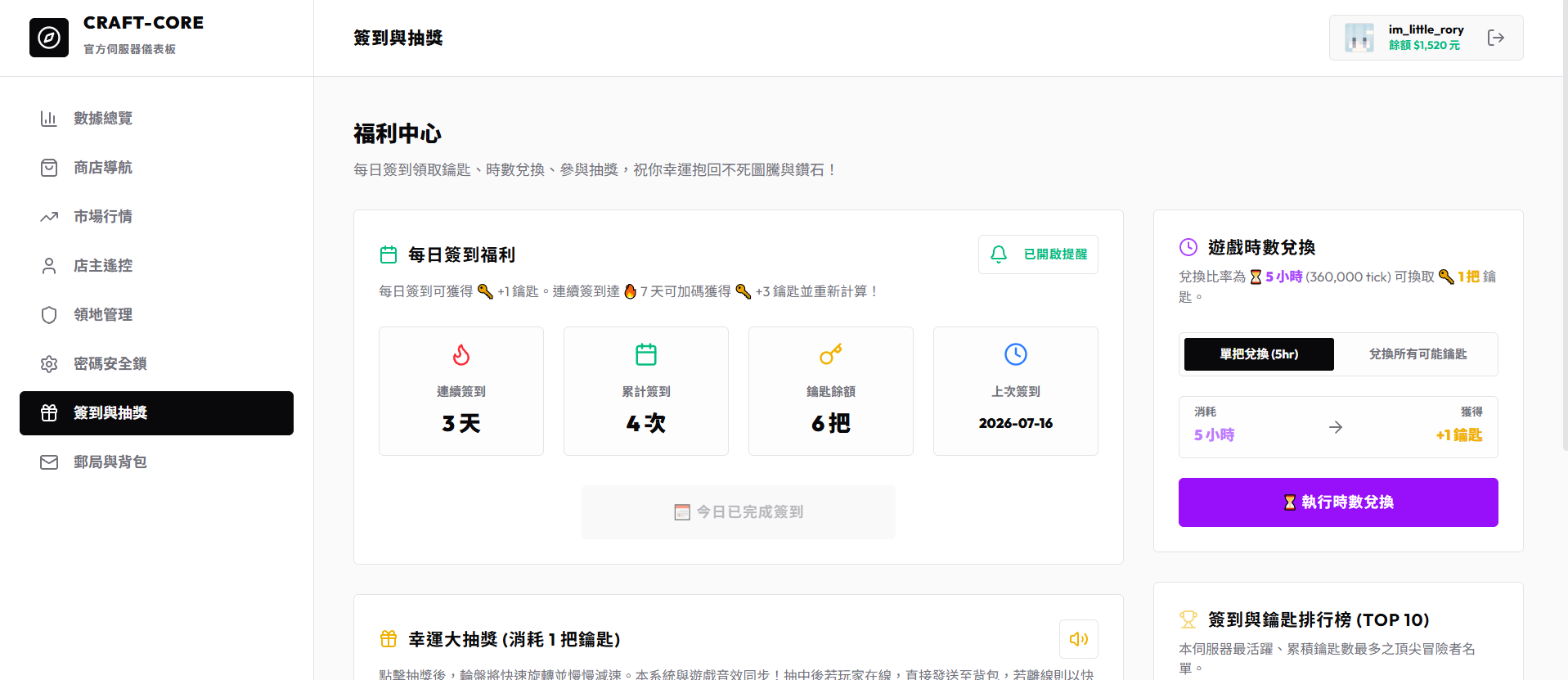1568x680 pixels.
Task: Toggle the sound speaker icon for lottery
Action: point(1079,639)
